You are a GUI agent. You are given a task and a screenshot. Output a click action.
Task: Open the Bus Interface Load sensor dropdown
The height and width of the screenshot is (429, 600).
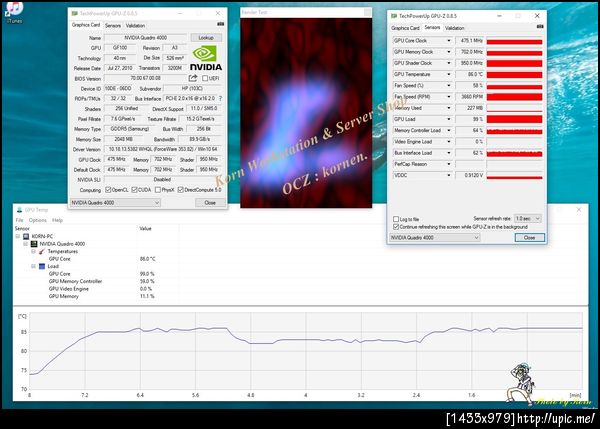point(448,153)
